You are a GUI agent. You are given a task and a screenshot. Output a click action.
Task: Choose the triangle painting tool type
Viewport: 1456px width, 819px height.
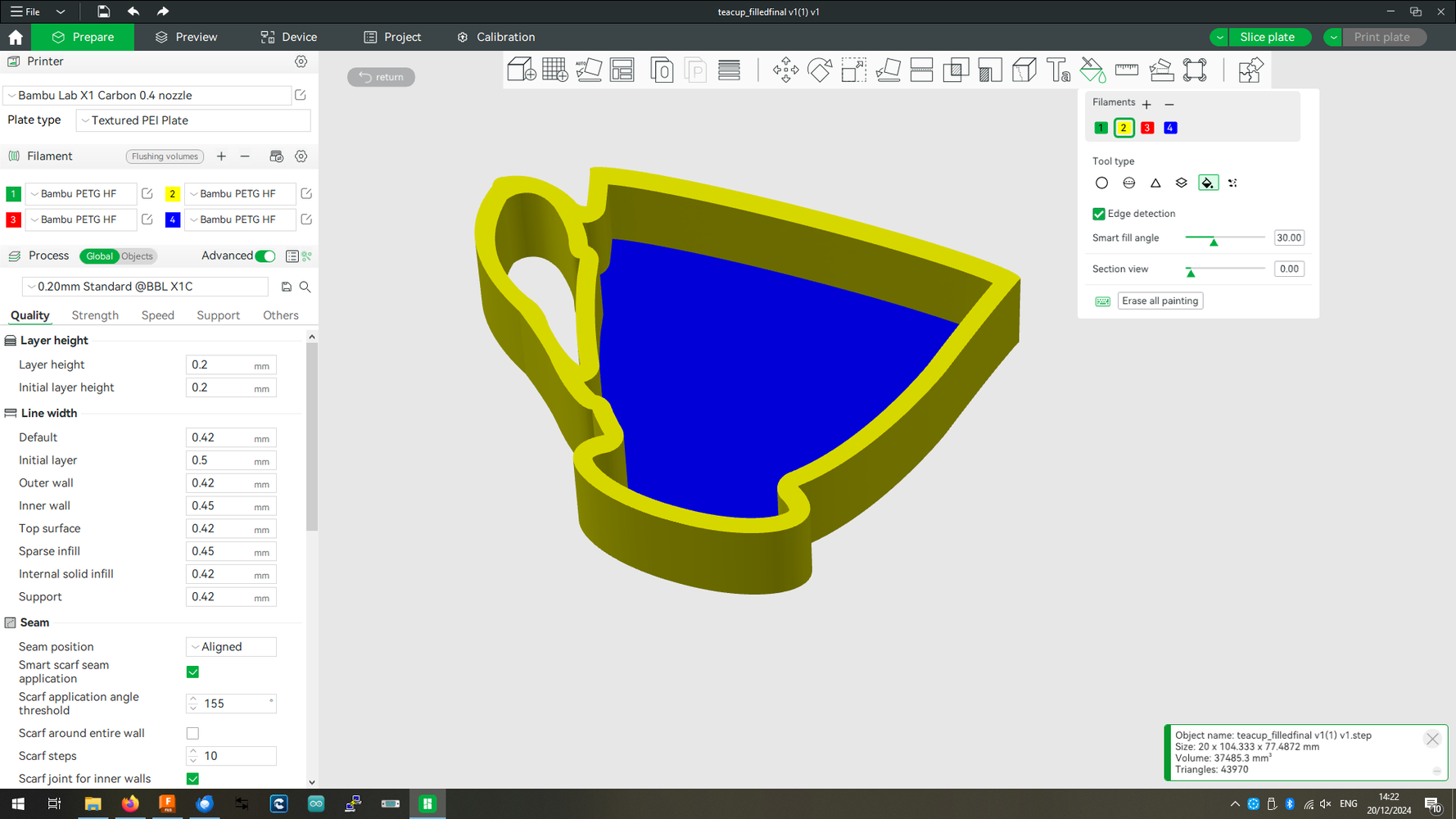1155,183
